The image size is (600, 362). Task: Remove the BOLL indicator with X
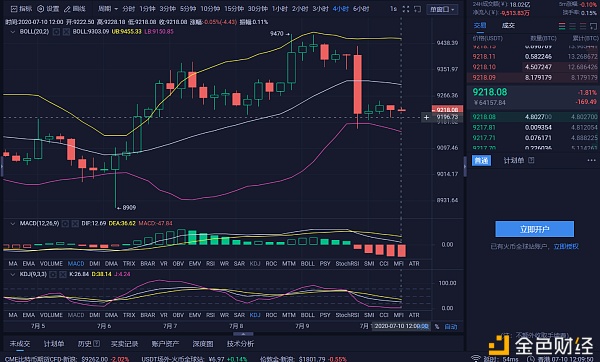pyautogui.click(x=66, y=32)
